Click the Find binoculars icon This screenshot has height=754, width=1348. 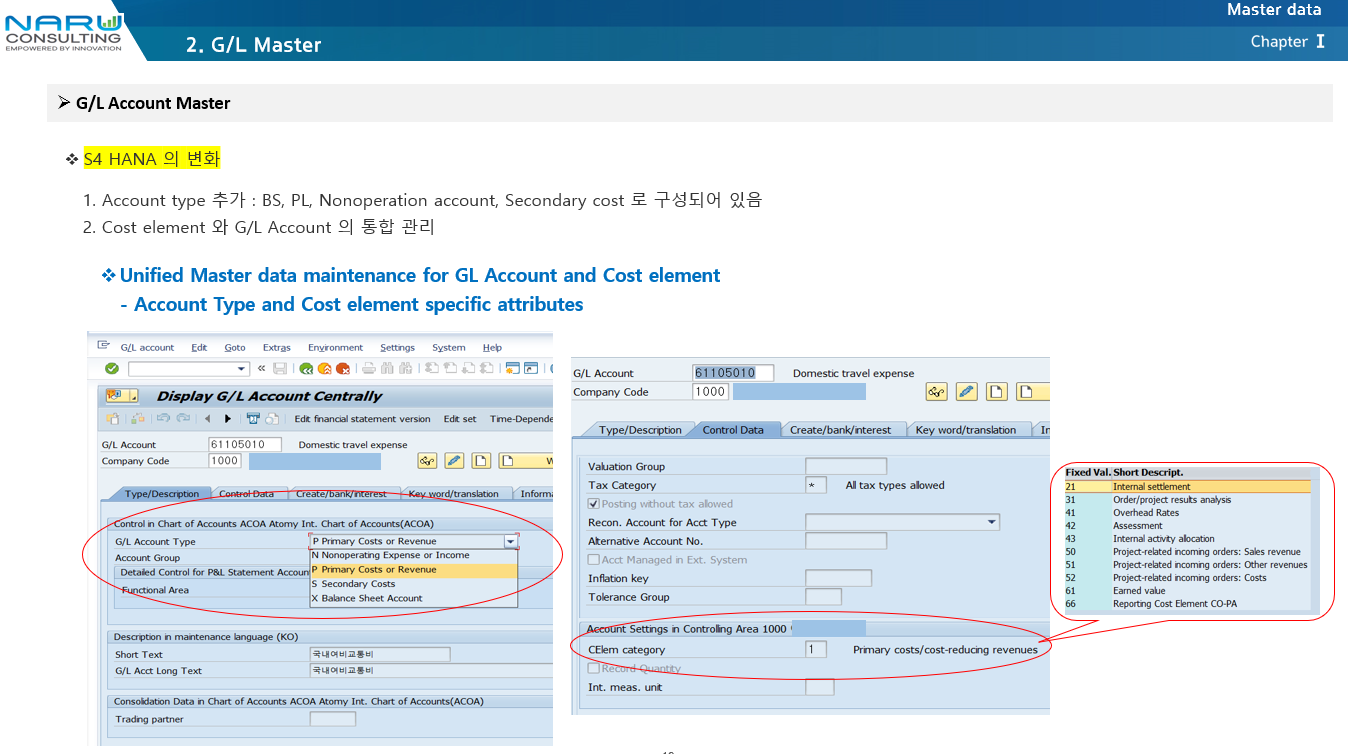pos(387,369)
